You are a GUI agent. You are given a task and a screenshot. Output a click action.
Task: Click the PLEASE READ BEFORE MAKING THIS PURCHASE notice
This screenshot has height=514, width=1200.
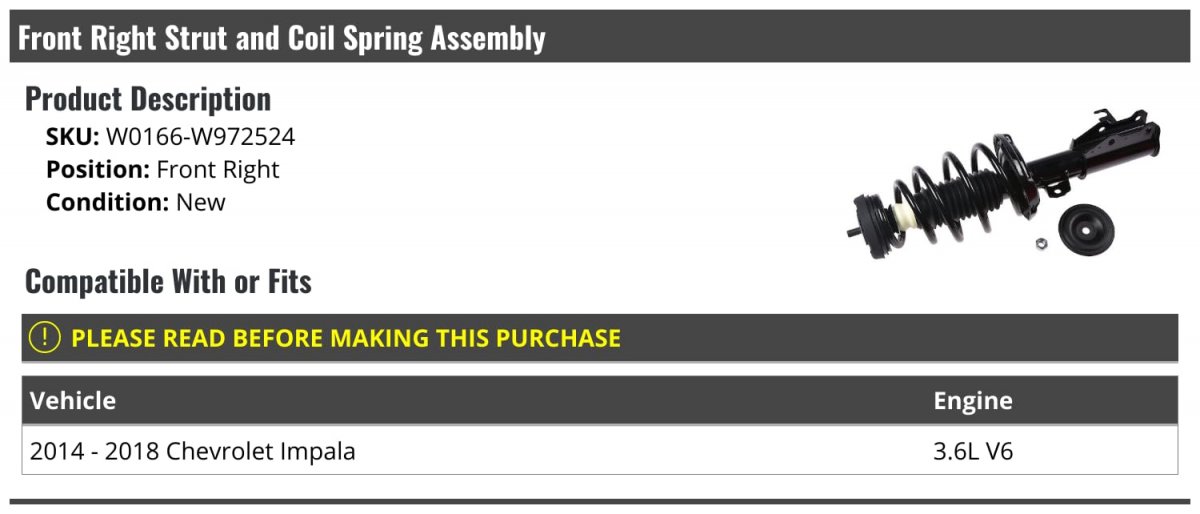point(345,338)
